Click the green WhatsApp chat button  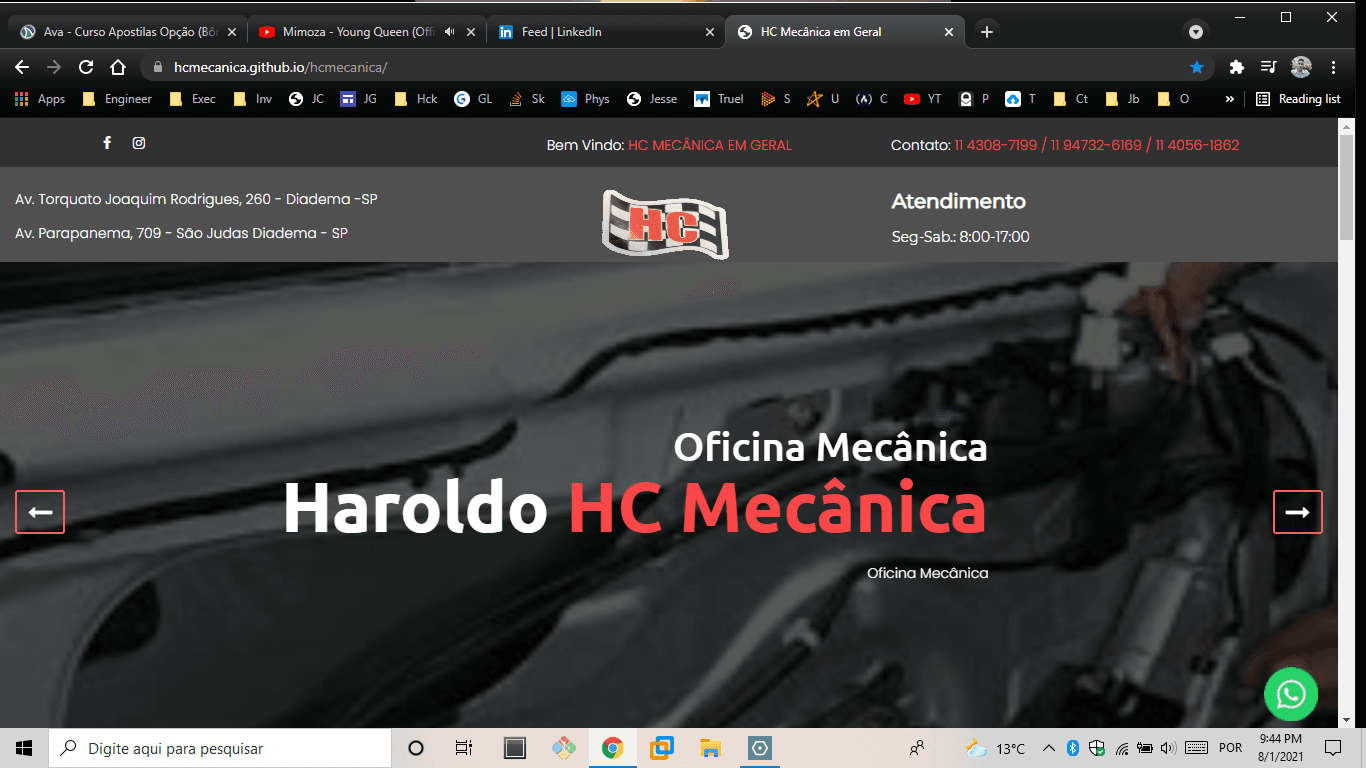coord(1290,693)
